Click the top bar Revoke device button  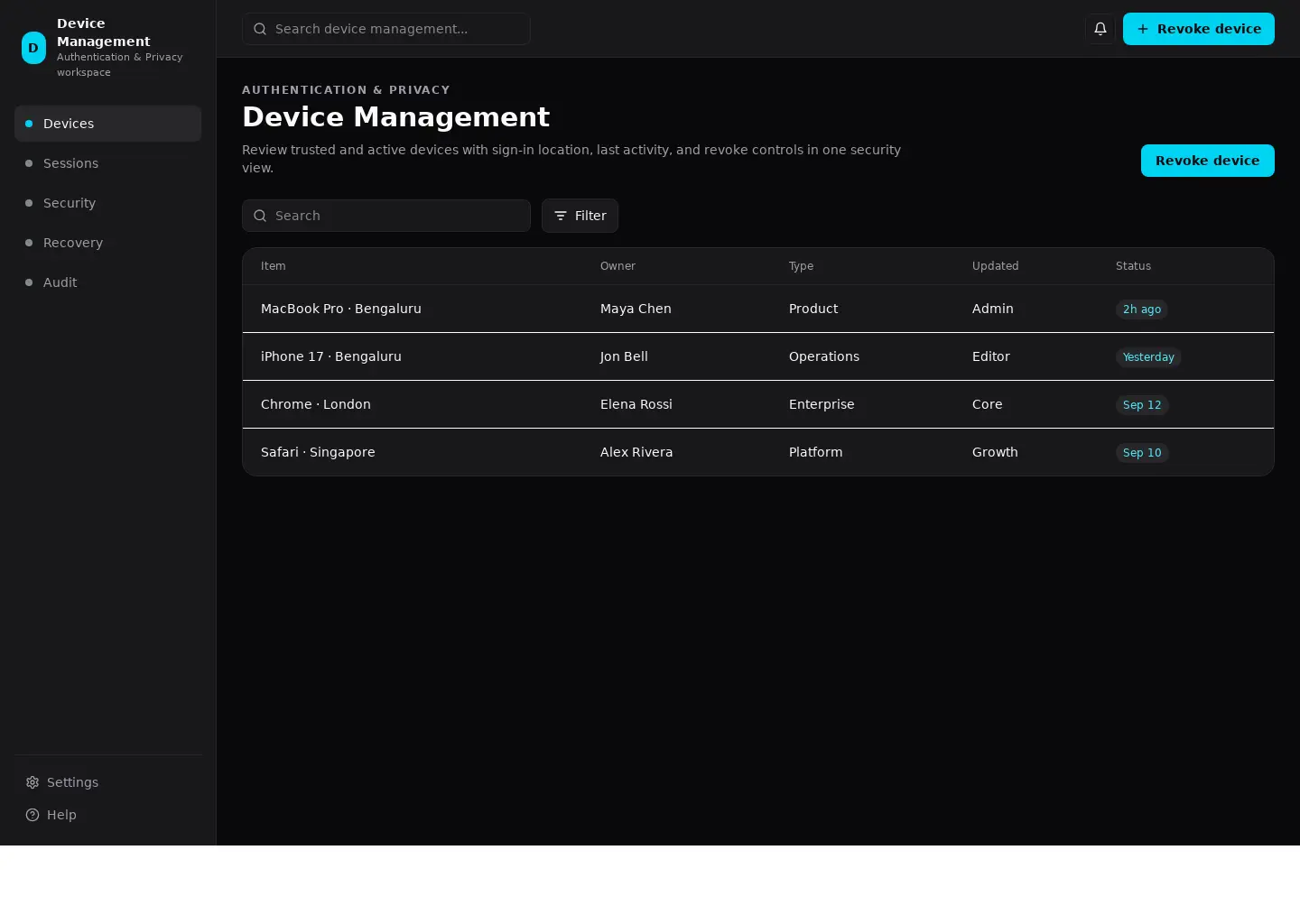(1199, 29)
